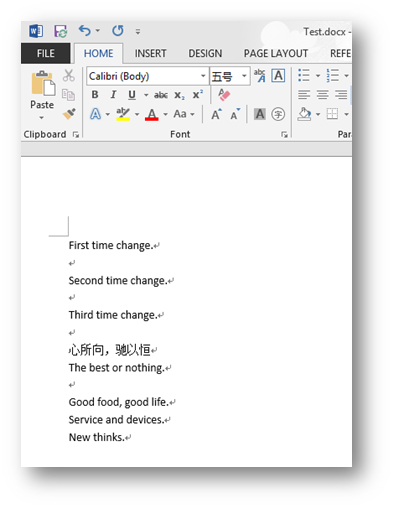This screenshot has width=394, height=509.
Task: Expand the font size dropdown arrow
Action: click(244, 76)
